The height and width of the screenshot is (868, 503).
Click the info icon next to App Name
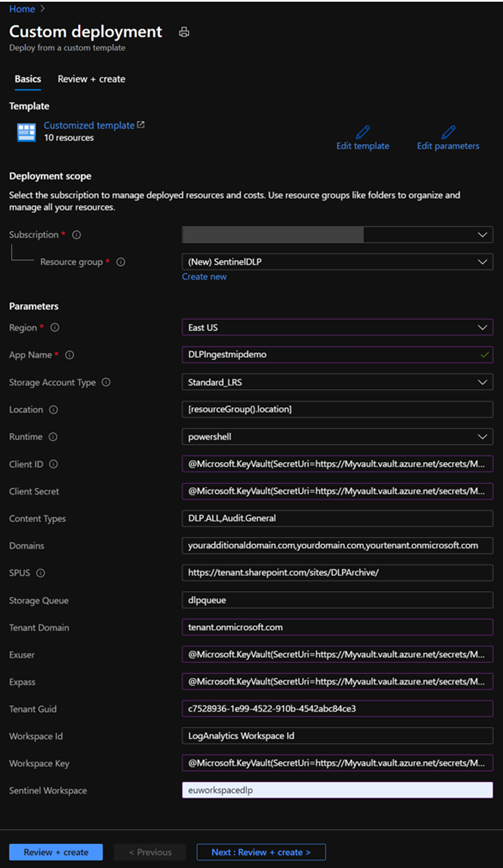point(70,355)
